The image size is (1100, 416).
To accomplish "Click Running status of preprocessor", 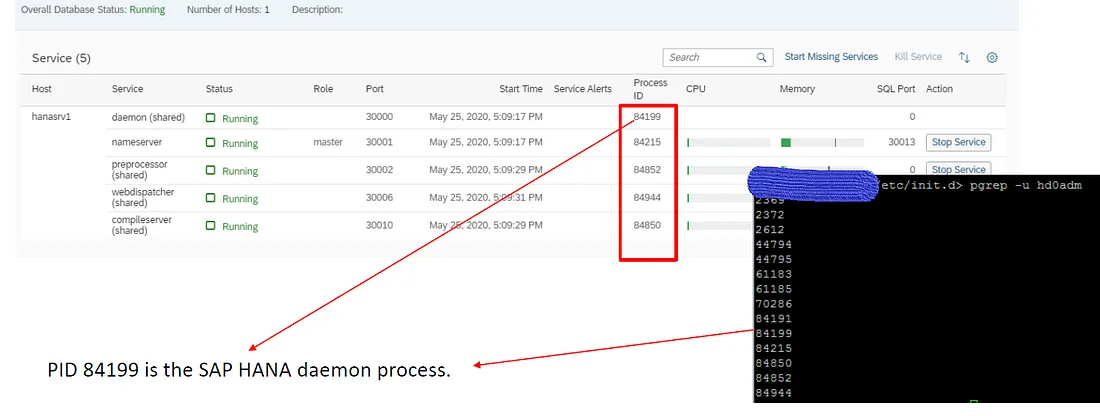I will tap(232, 170).
